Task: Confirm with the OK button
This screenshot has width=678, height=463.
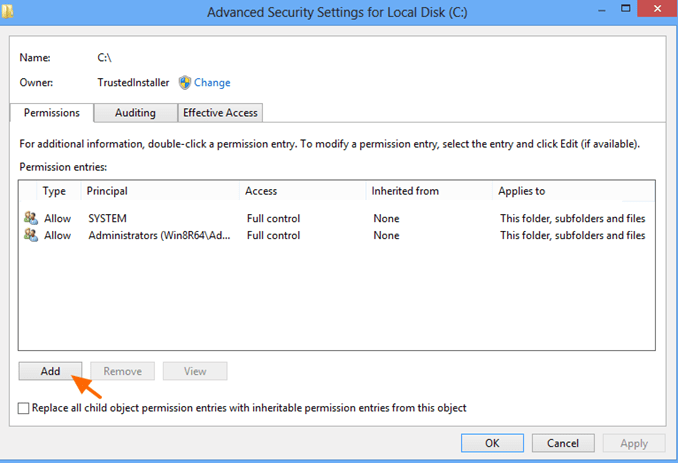Action: [492, 443]
